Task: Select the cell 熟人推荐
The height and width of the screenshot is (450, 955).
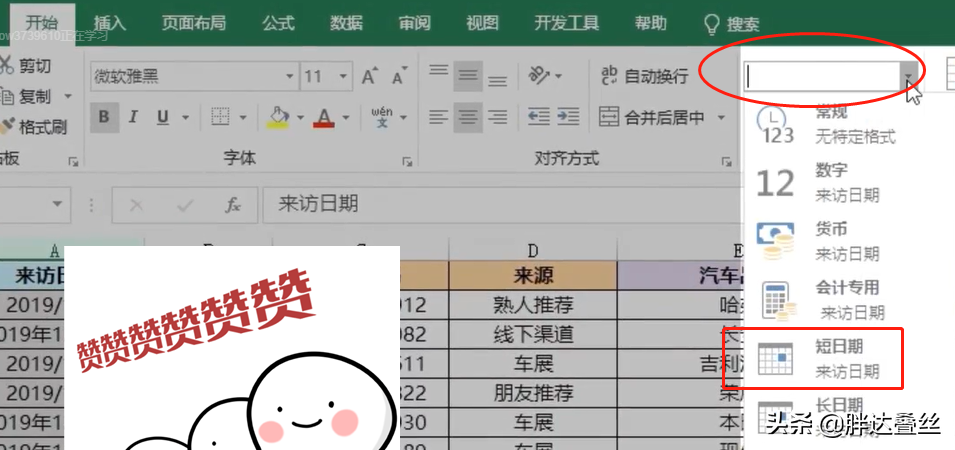Action: pos(533,304)
